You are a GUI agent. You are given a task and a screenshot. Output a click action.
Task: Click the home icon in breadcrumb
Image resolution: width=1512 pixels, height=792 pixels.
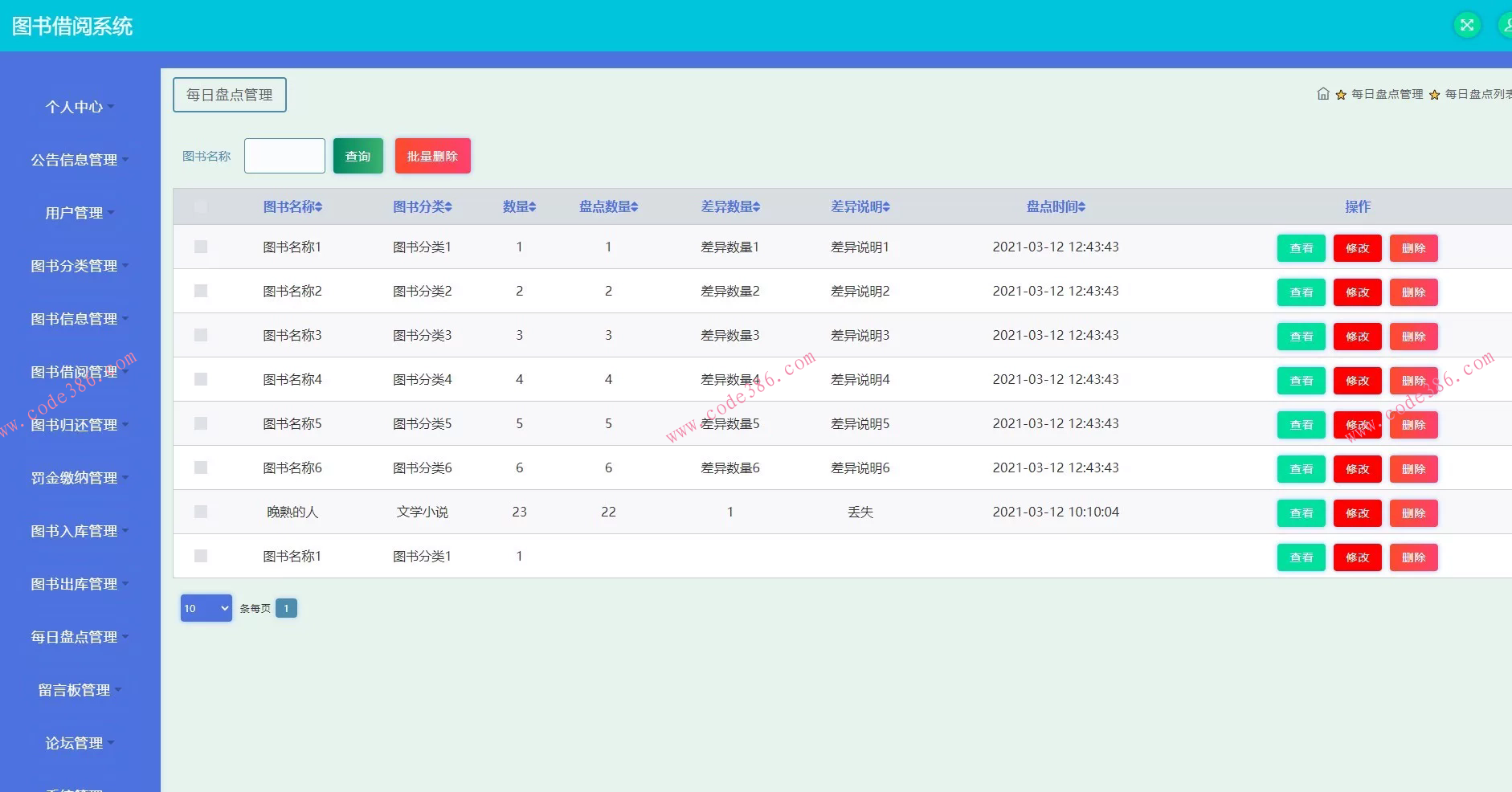pyautogui.click(x=1323, y=94)
